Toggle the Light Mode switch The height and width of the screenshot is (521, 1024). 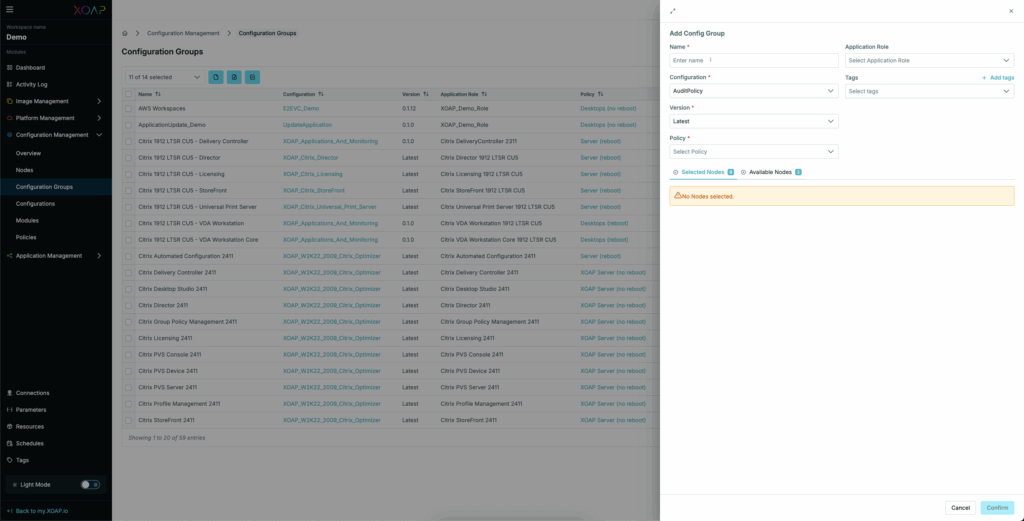[90, 484]
